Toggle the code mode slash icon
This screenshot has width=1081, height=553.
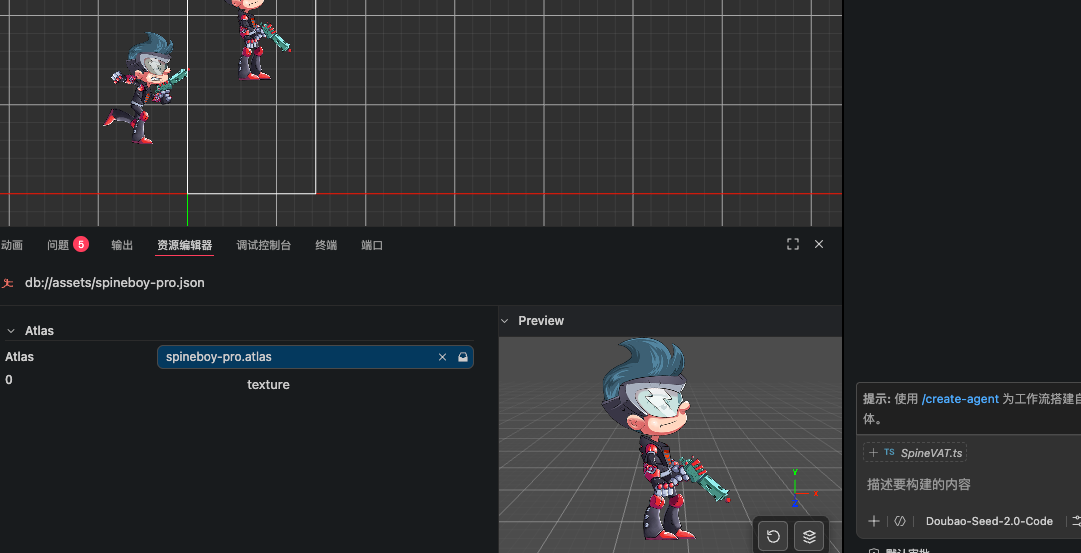[900, 521]
